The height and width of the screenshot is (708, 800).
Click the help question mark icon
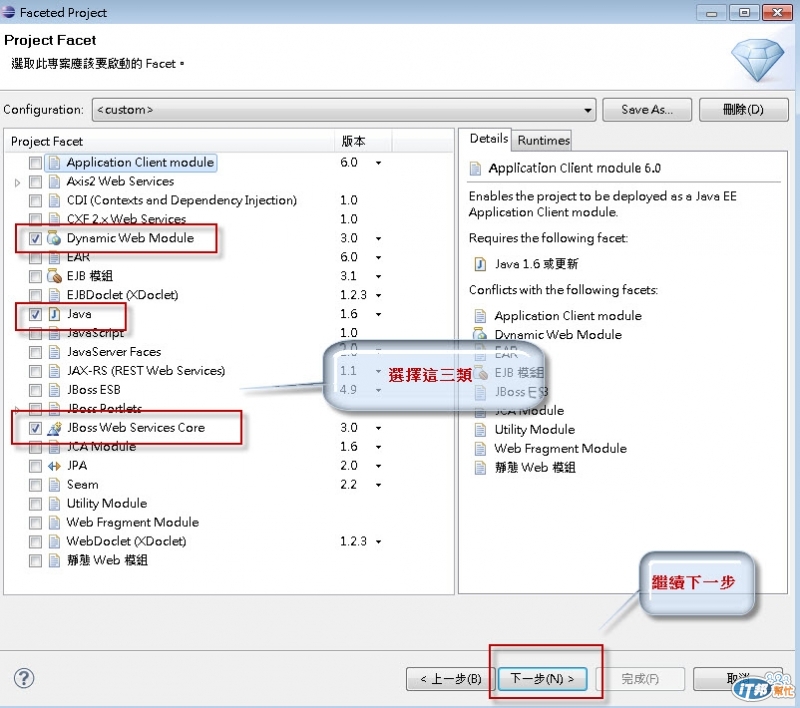click(x=24, y=678)
